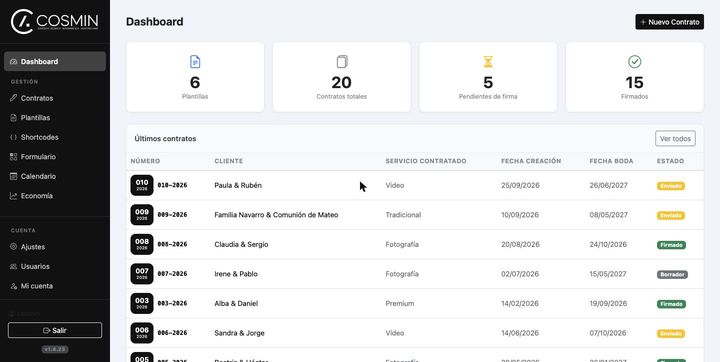Click wedding date 07/10/2026
The image size is (720, 362).
tap(608, 333)
